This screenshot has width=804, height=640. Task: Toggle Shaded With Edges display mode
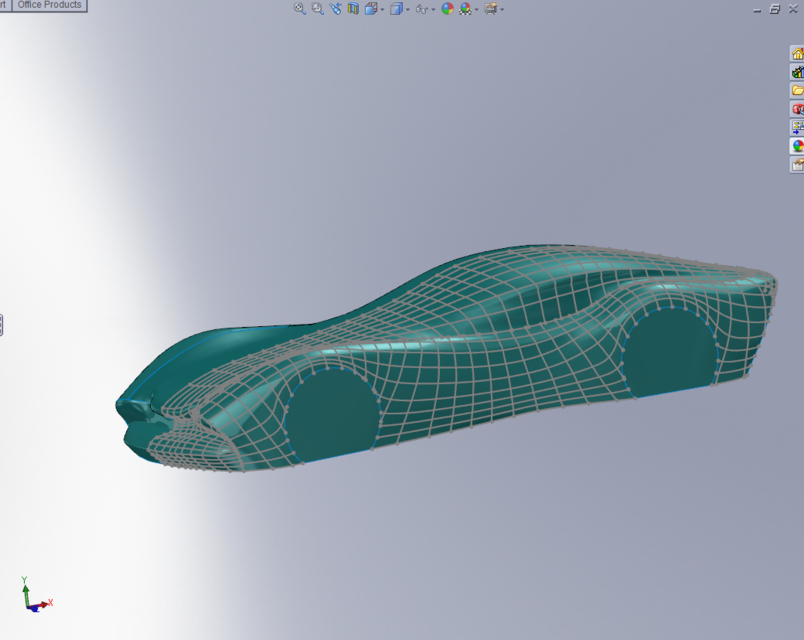tap(395, 9)
